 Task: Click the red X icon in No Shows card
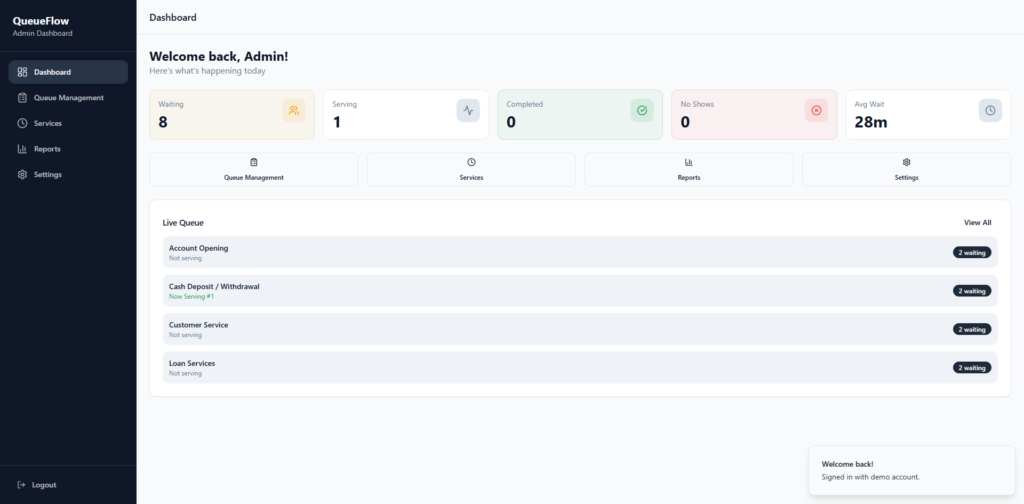point(816,110)
